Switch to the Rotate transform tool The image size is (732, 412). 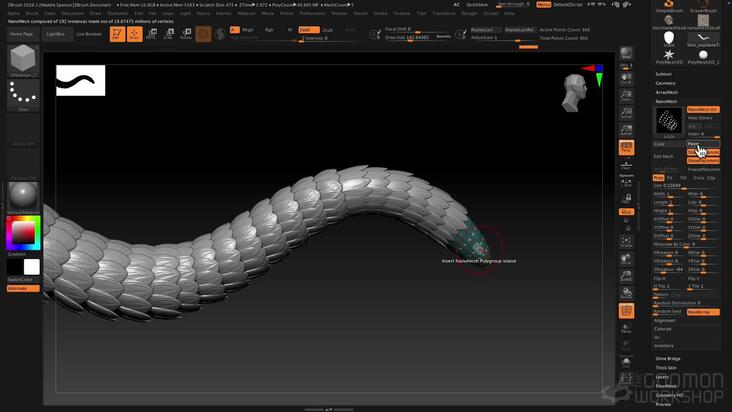click(186, 34)
